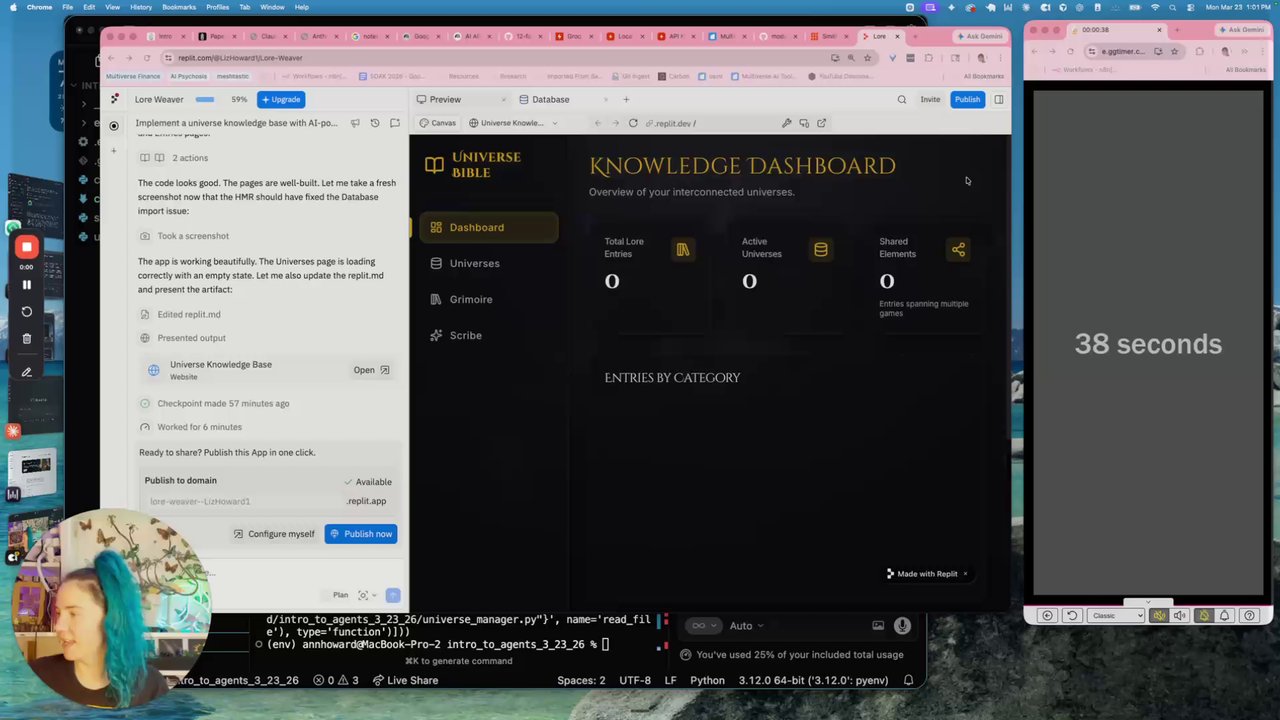Click the Publish now button
This screenshot has height=720, width=1280.
click(361, 534)
